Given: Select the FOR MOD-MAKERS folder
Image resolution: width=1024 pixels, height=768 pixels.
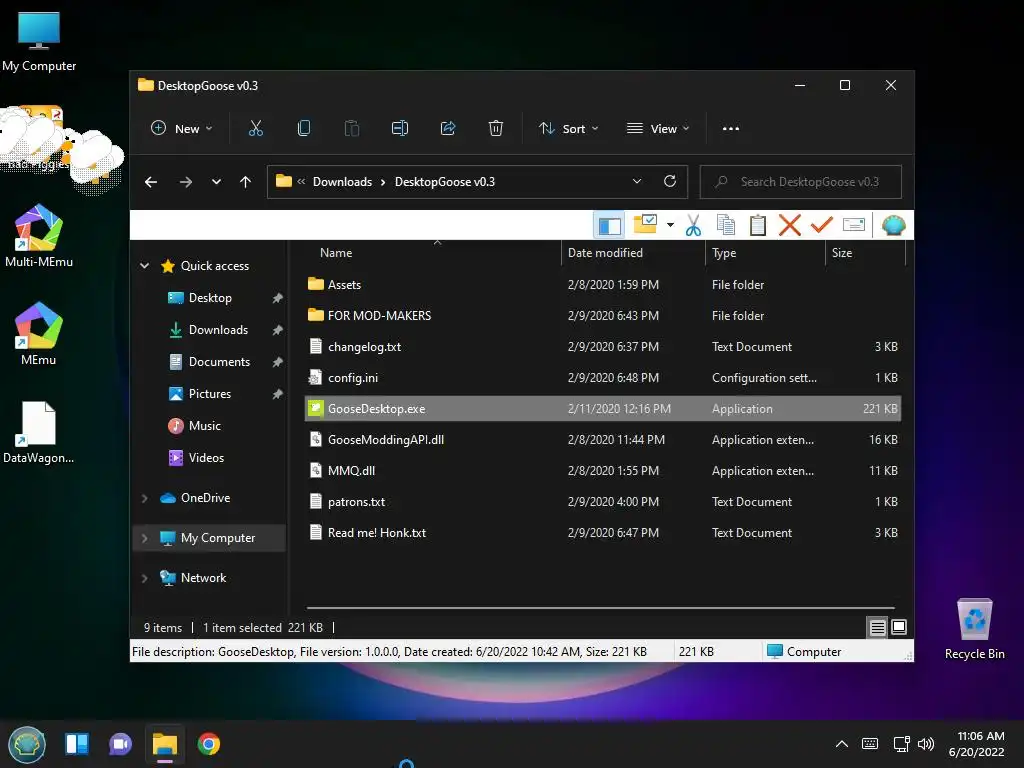Looking at the screenshot, I should coord(603,315).
